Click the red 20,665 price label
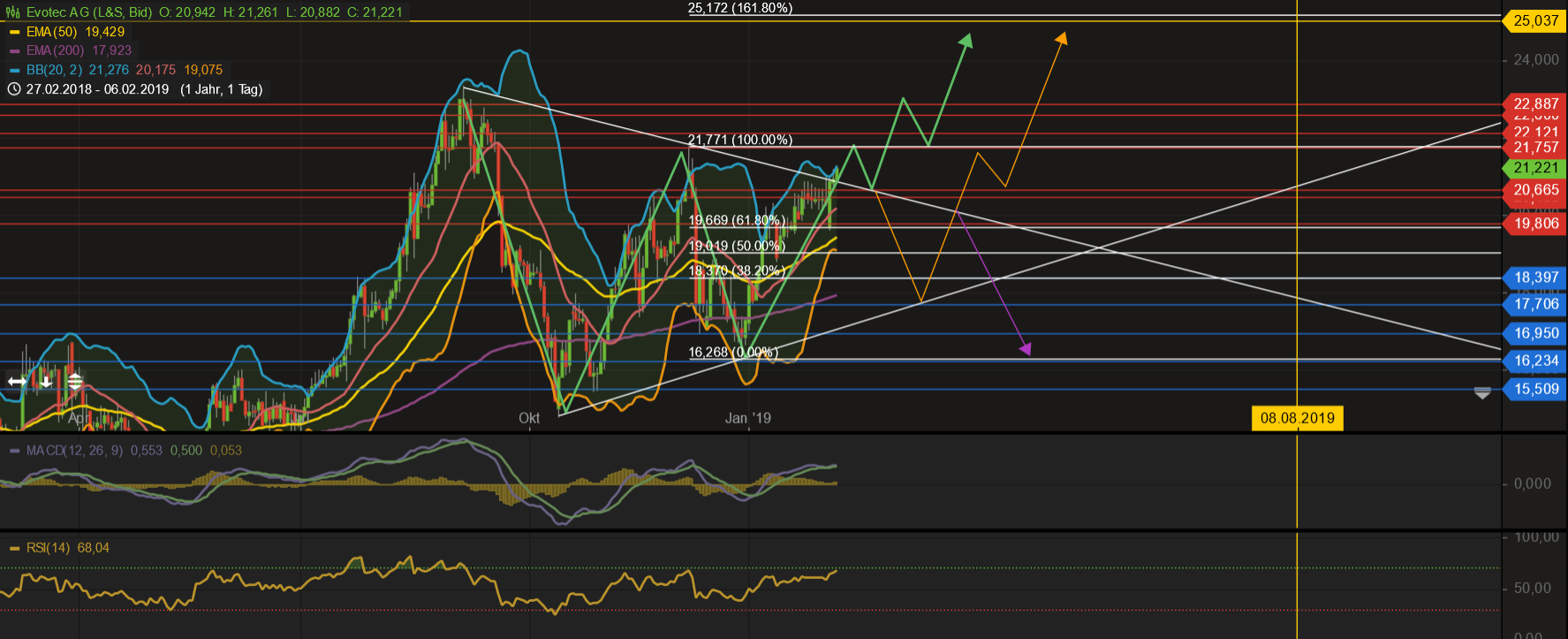This screenshot has height=639, width=1568. click(1535, 190)
